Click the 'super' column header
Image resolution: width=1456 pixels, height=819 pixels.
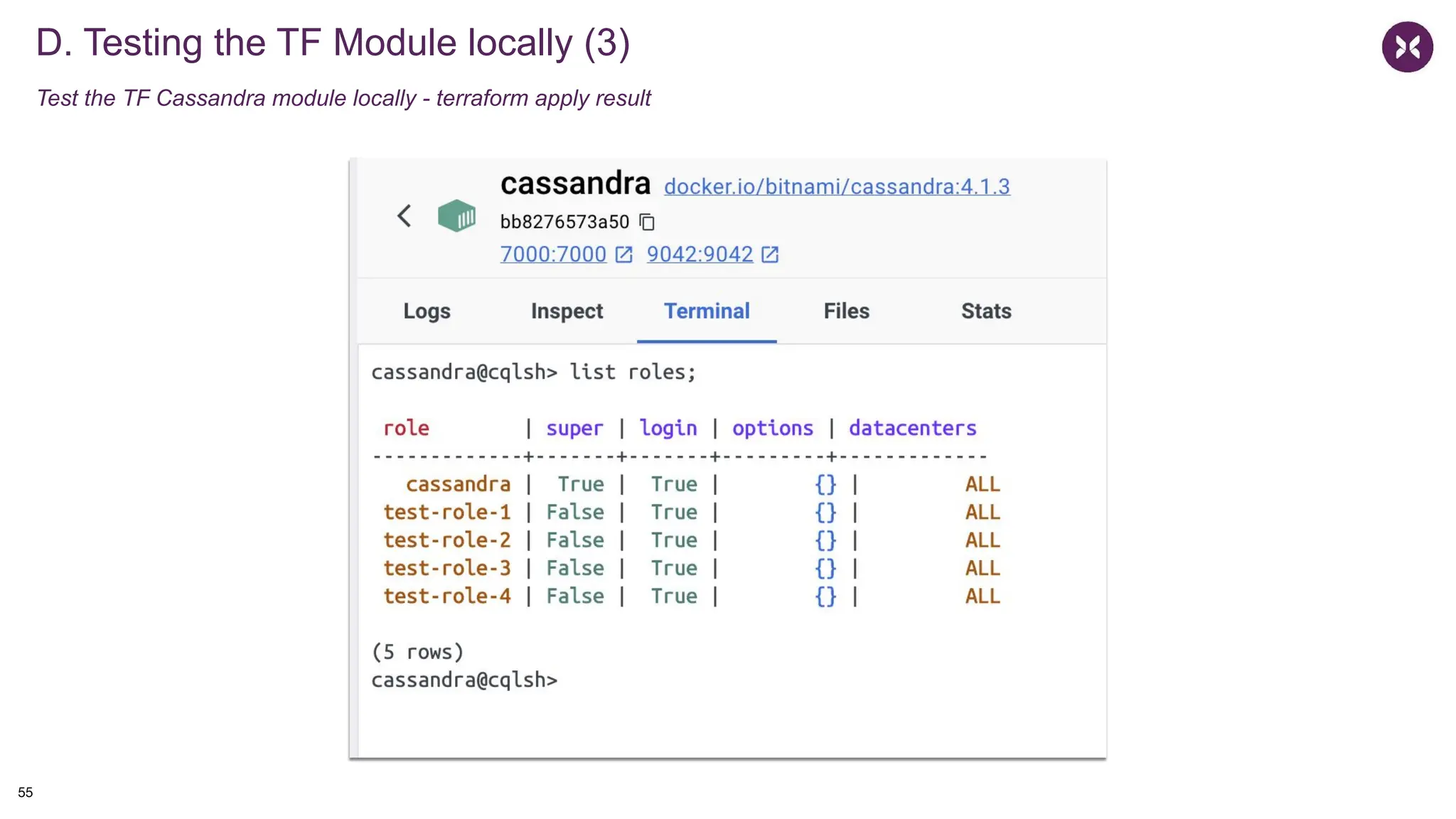(574, 428)
